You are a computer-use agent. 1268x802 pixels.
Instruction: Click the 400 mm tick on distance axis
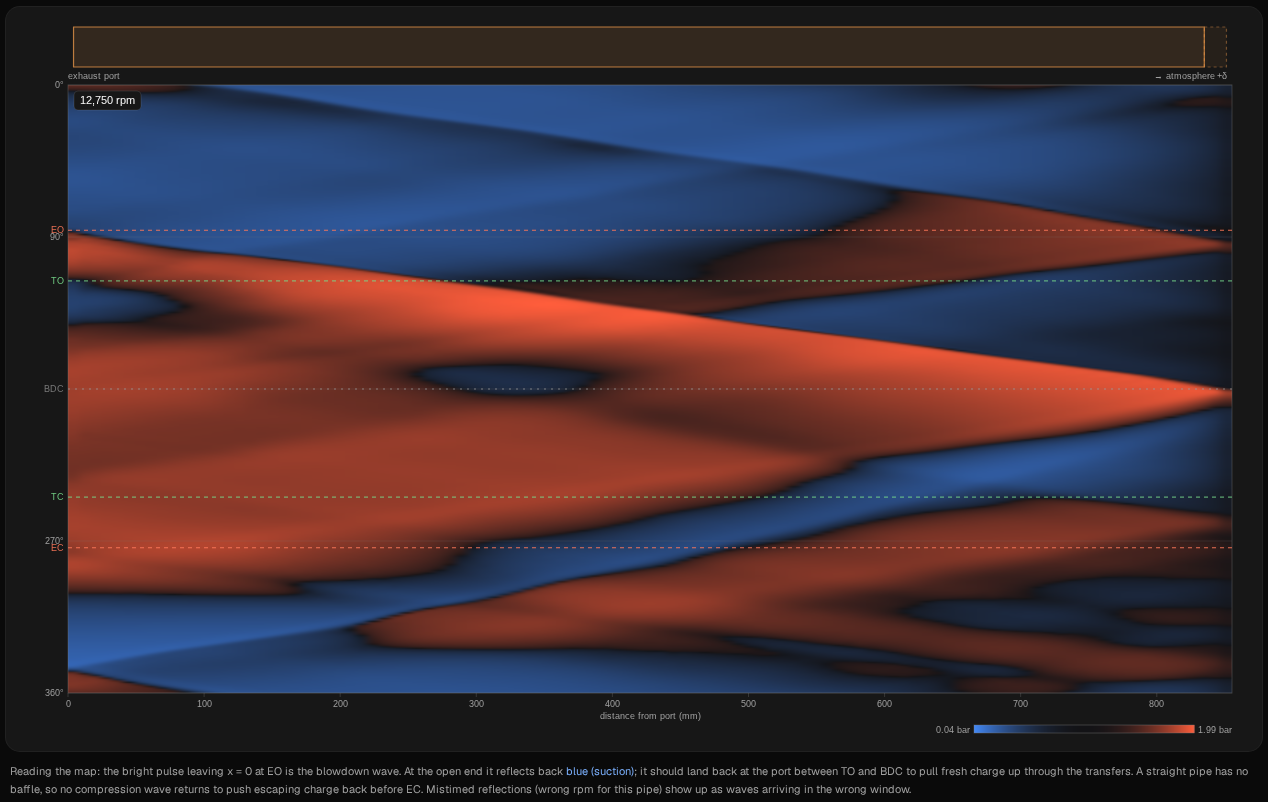[x=613, y=704]
